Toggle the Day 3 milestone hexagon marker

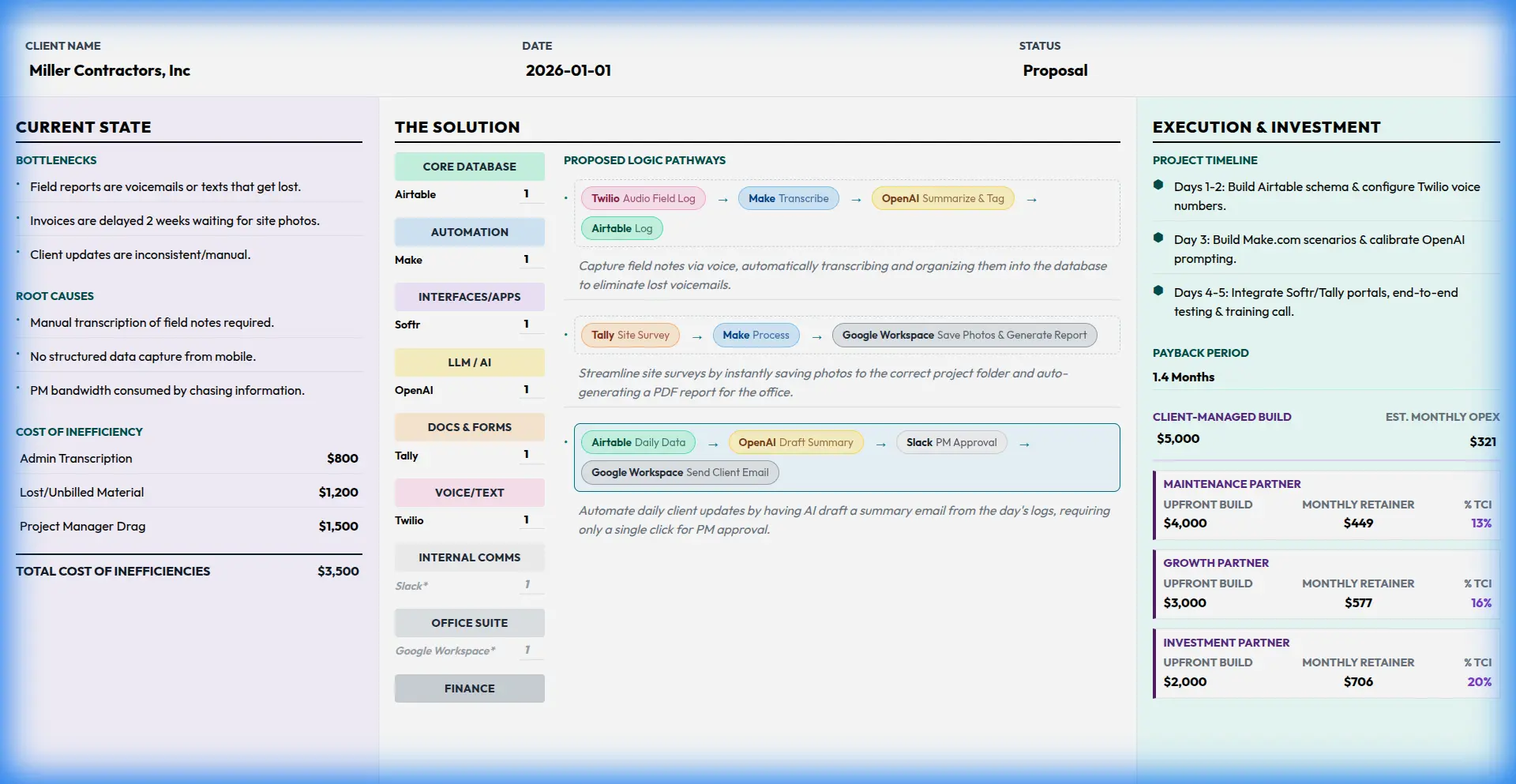point(1158,238)
